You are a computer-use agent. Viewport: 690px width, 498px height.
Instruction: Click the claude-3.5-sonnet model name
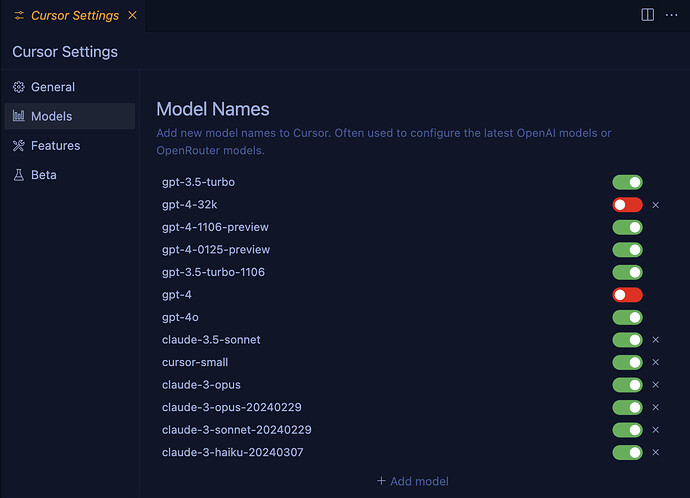click(211, 340)
